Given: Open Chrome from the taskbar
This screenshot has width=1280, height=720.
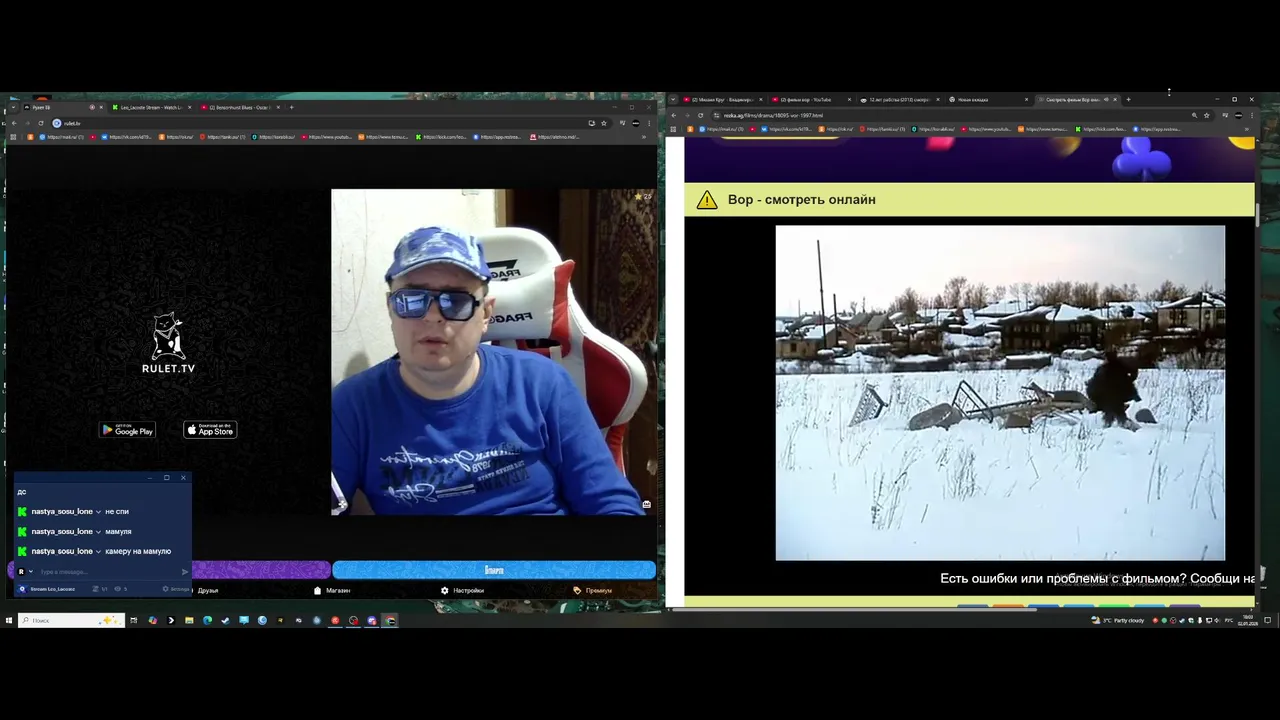Looking at the screenshot, I should pyautogui.click(x=390, y=621).
